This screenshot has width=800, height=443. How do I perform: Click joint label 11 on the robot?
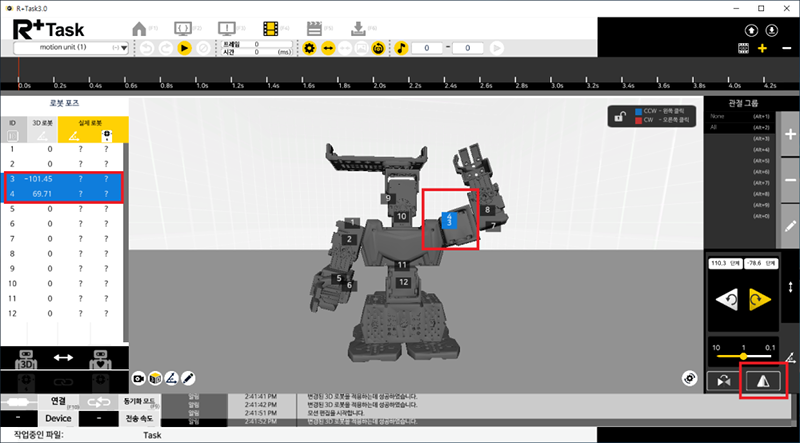coord(400,264)
